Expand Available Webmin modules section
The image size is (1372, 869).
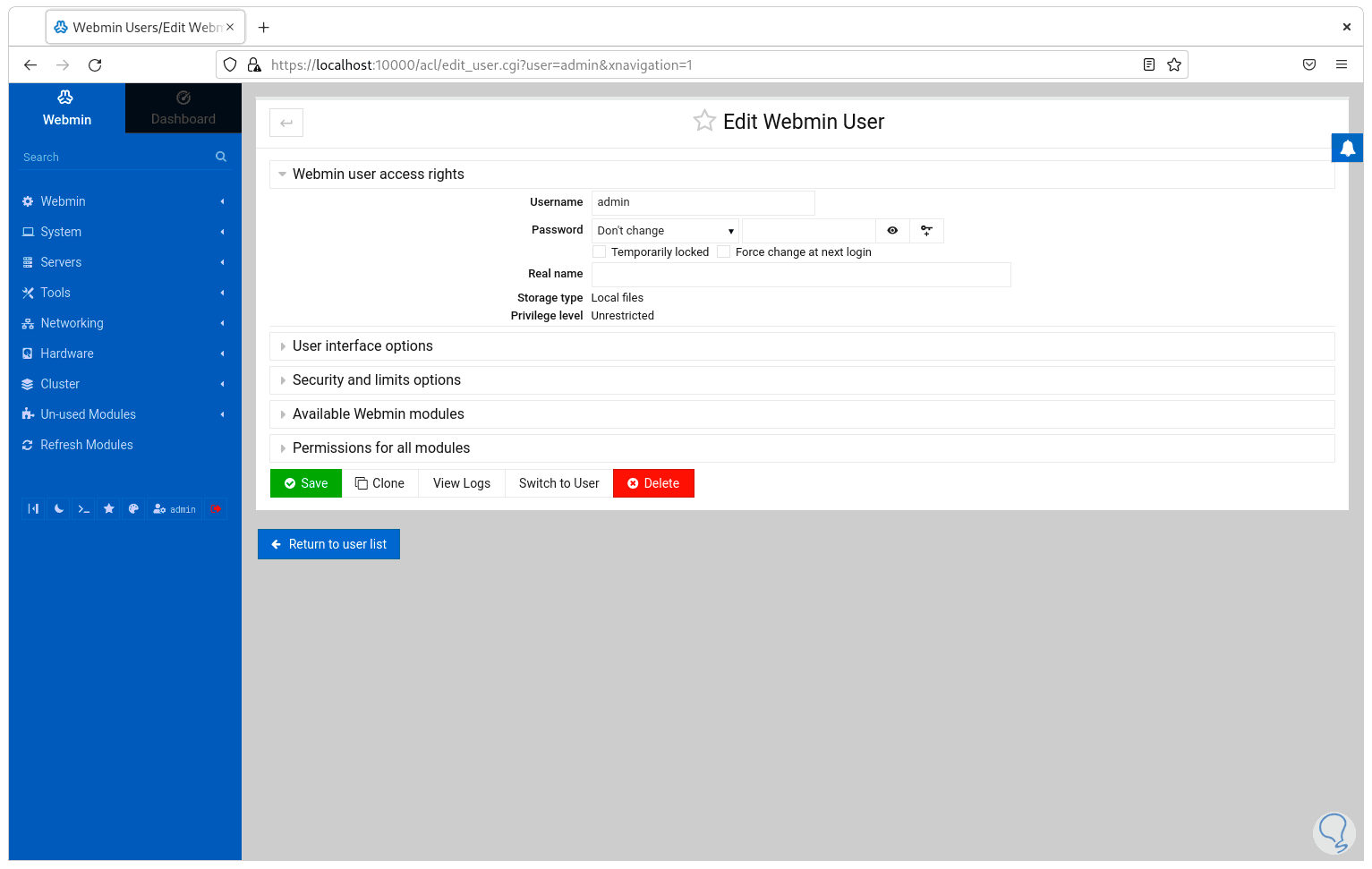(x=802, y=414)
